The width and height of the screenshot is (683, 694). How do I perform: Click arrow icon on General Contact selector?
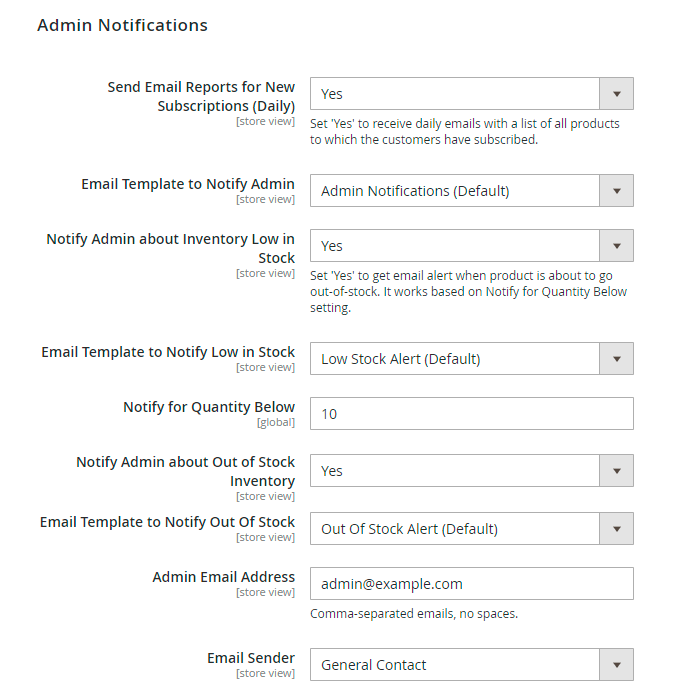(x=616, y=665)
